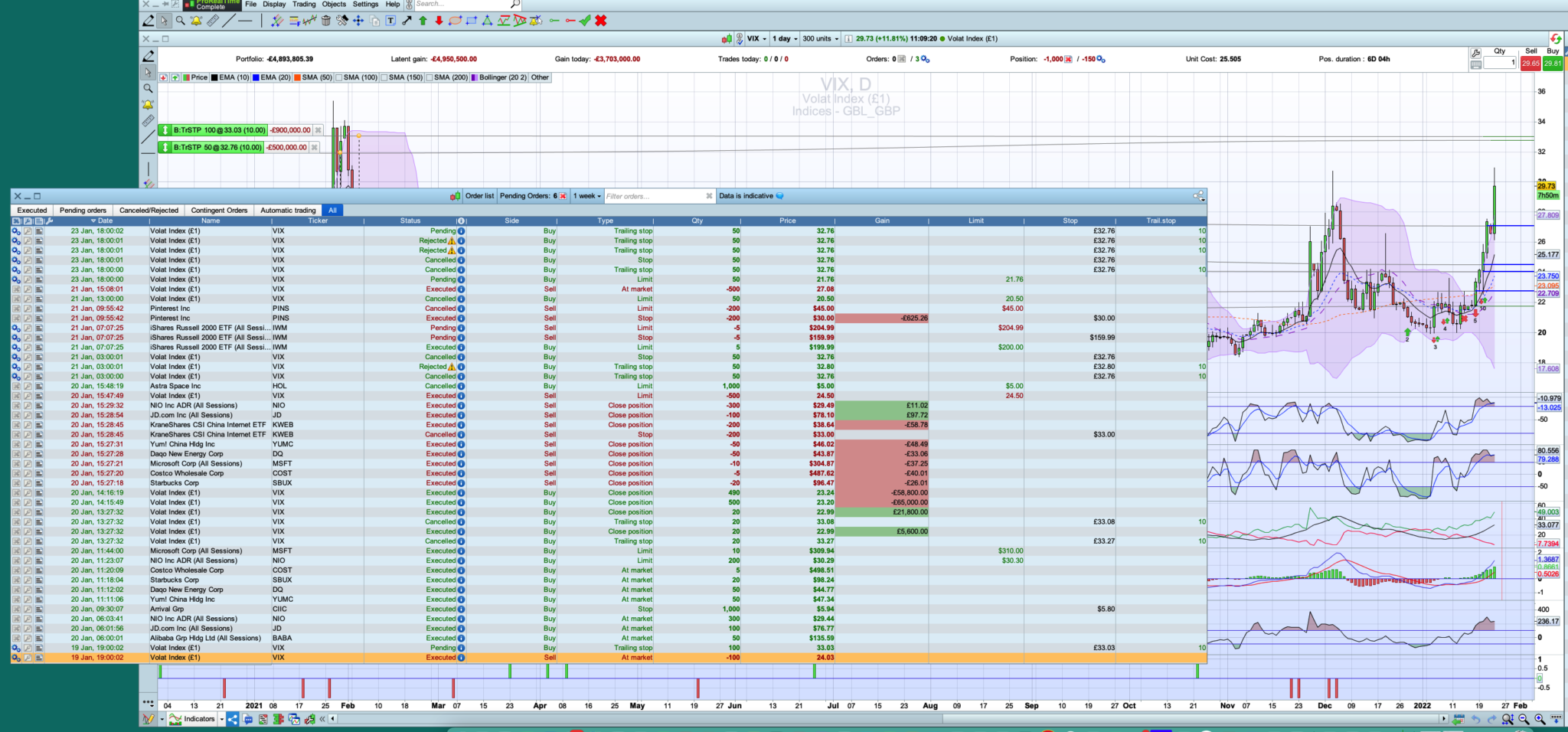Click the green checkmark toolbar icon
The height and width of the screenshot is (732, 1568).
coord(585,21)
